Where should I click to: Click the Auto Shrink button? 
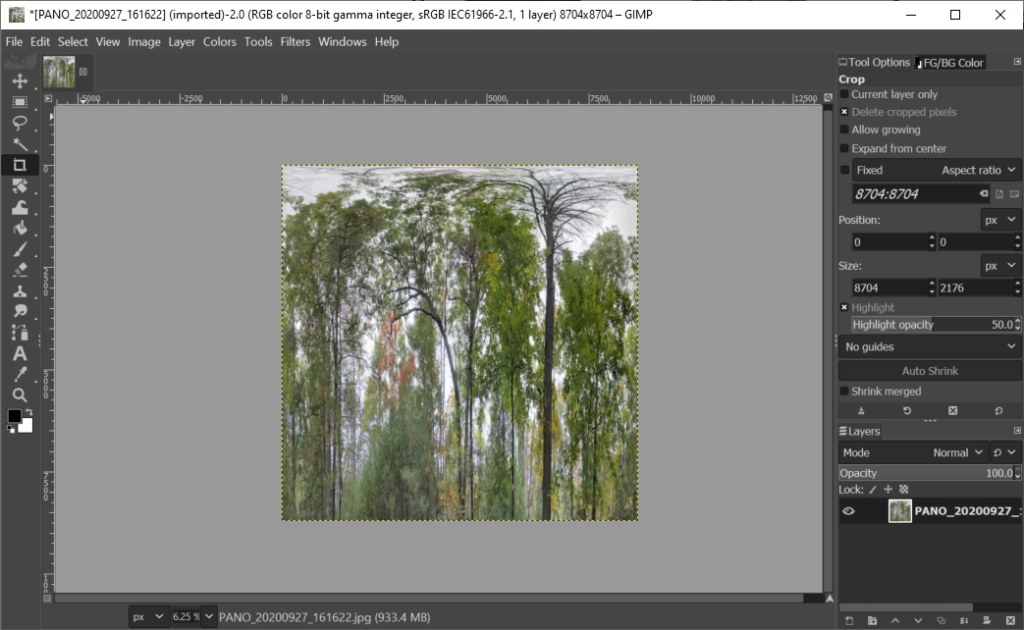(929, 371)
